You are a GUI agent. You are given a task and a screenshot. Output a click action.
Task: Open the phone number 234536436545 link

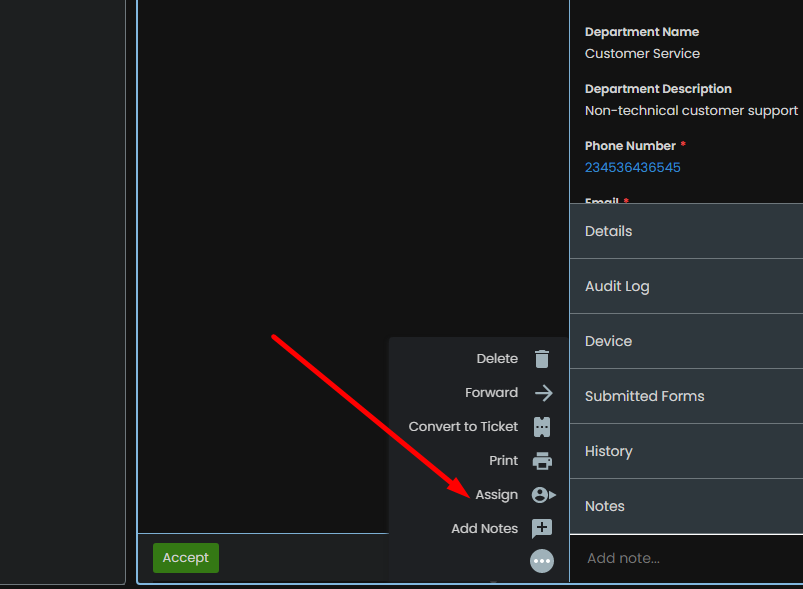tap(632, 168)
